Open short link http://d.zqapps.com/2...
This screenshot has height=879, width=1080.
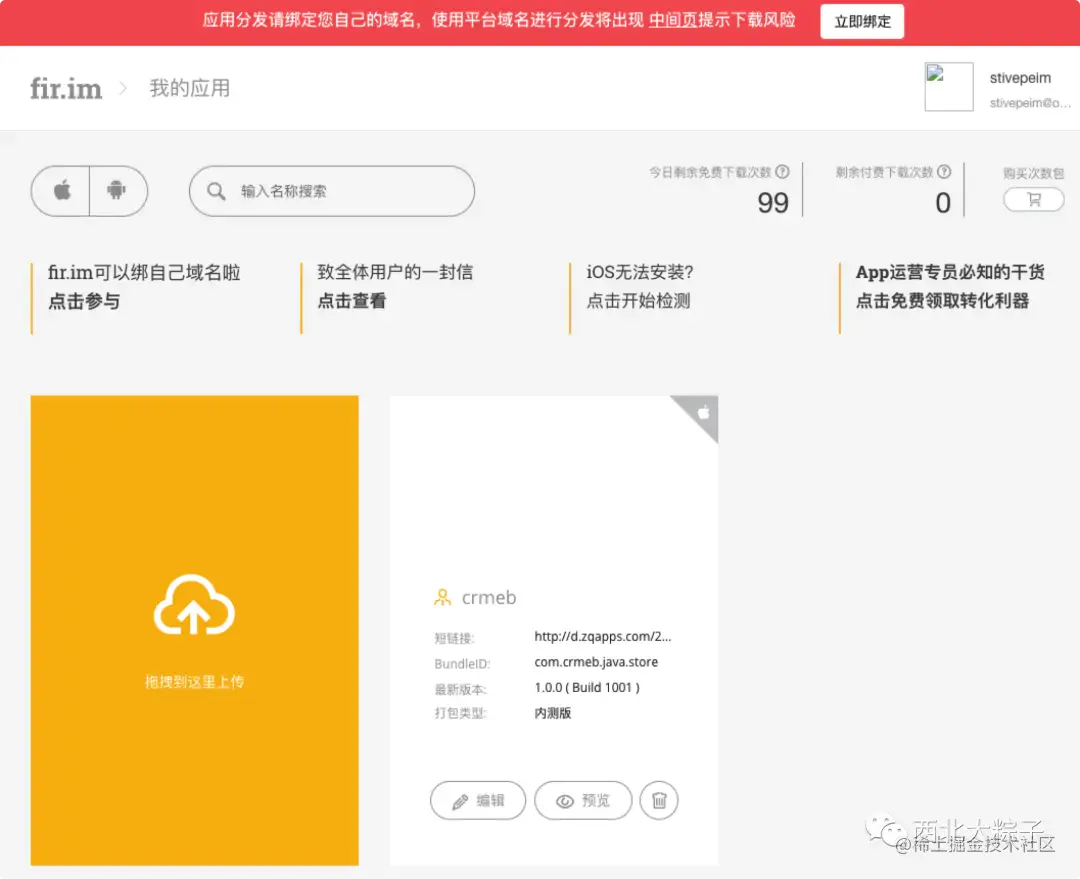click(603, 637)
